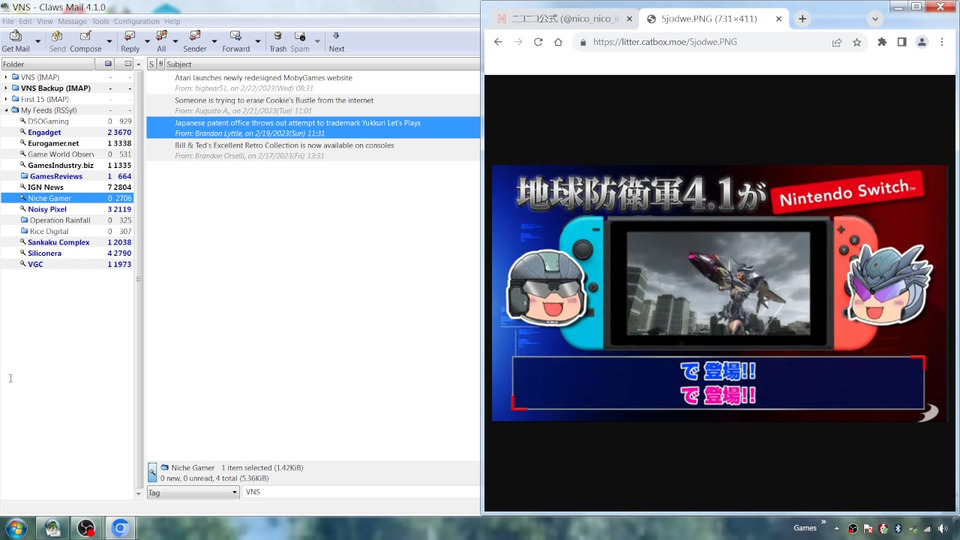The width and height of the screenshot is (960, 540).
Task: Open the Configuration menu
Action: tap(136, 21)
